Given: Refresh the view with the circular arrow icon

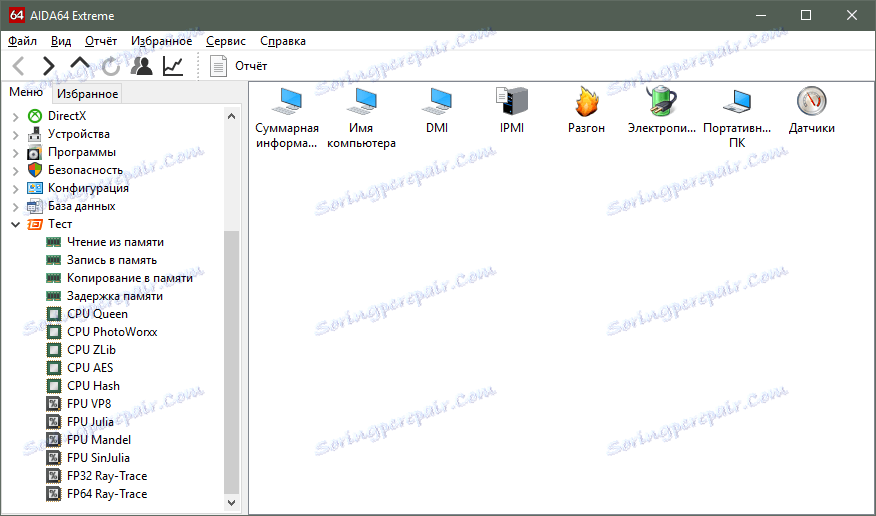Looking at the screenshot, I should (111, 66).
